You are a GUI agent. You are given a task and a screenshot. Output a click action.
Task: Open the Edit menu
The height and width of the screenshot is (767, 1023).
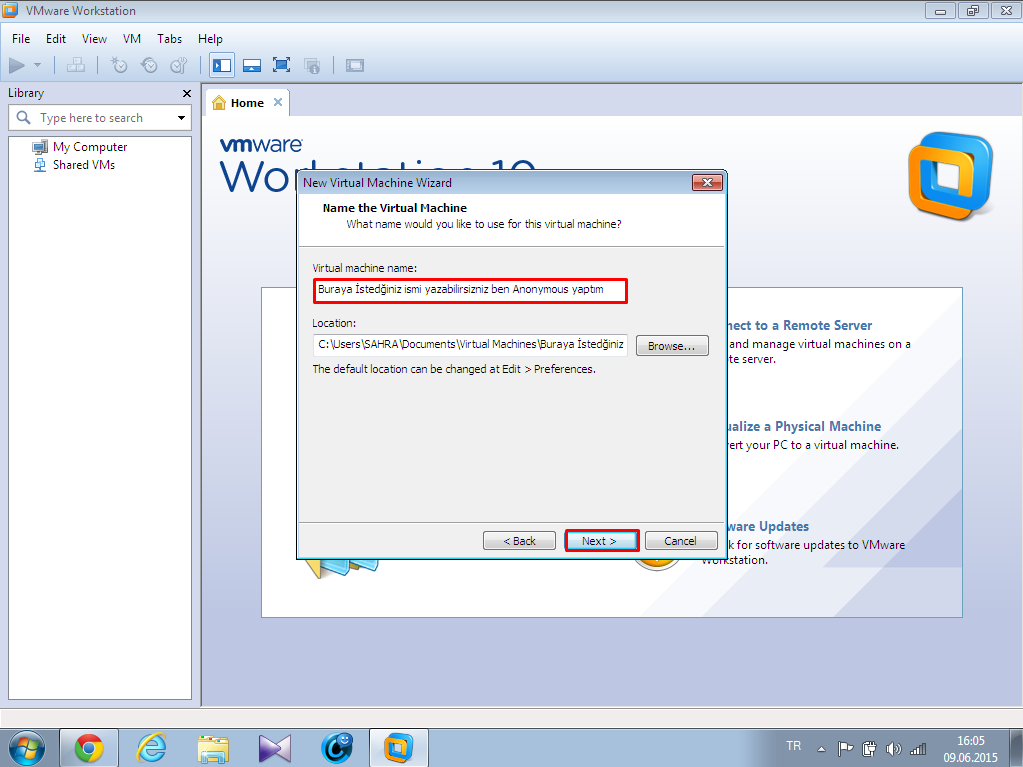[56, 39]
